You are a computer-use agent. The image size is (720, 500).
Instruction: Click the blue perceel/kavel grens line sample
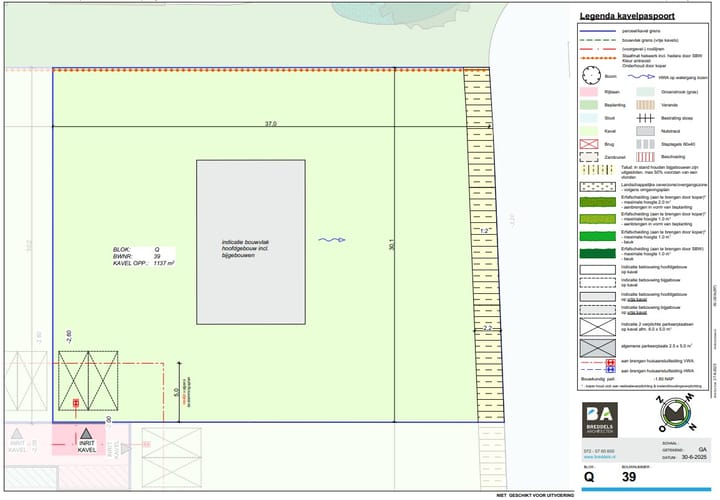point(597,31)
